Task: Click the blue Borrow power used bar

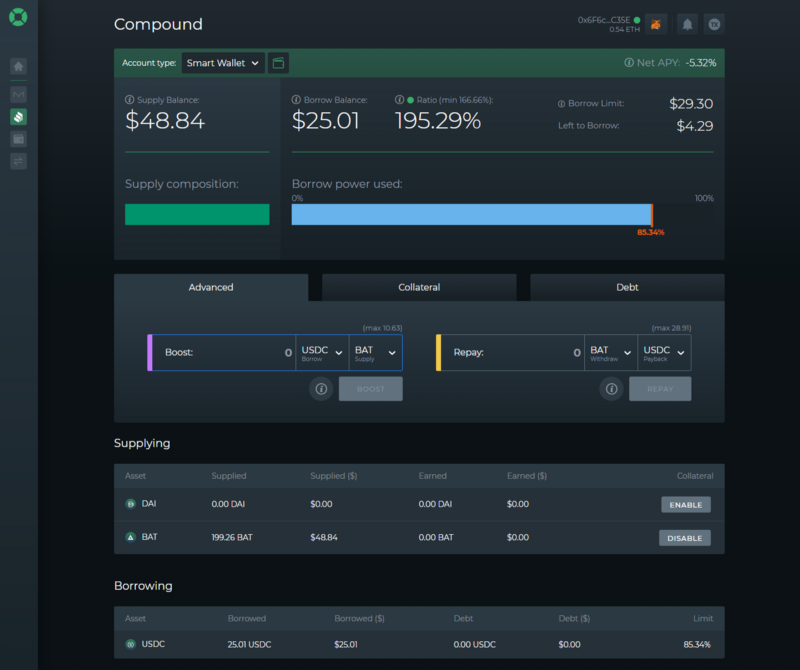Action: 471,214
